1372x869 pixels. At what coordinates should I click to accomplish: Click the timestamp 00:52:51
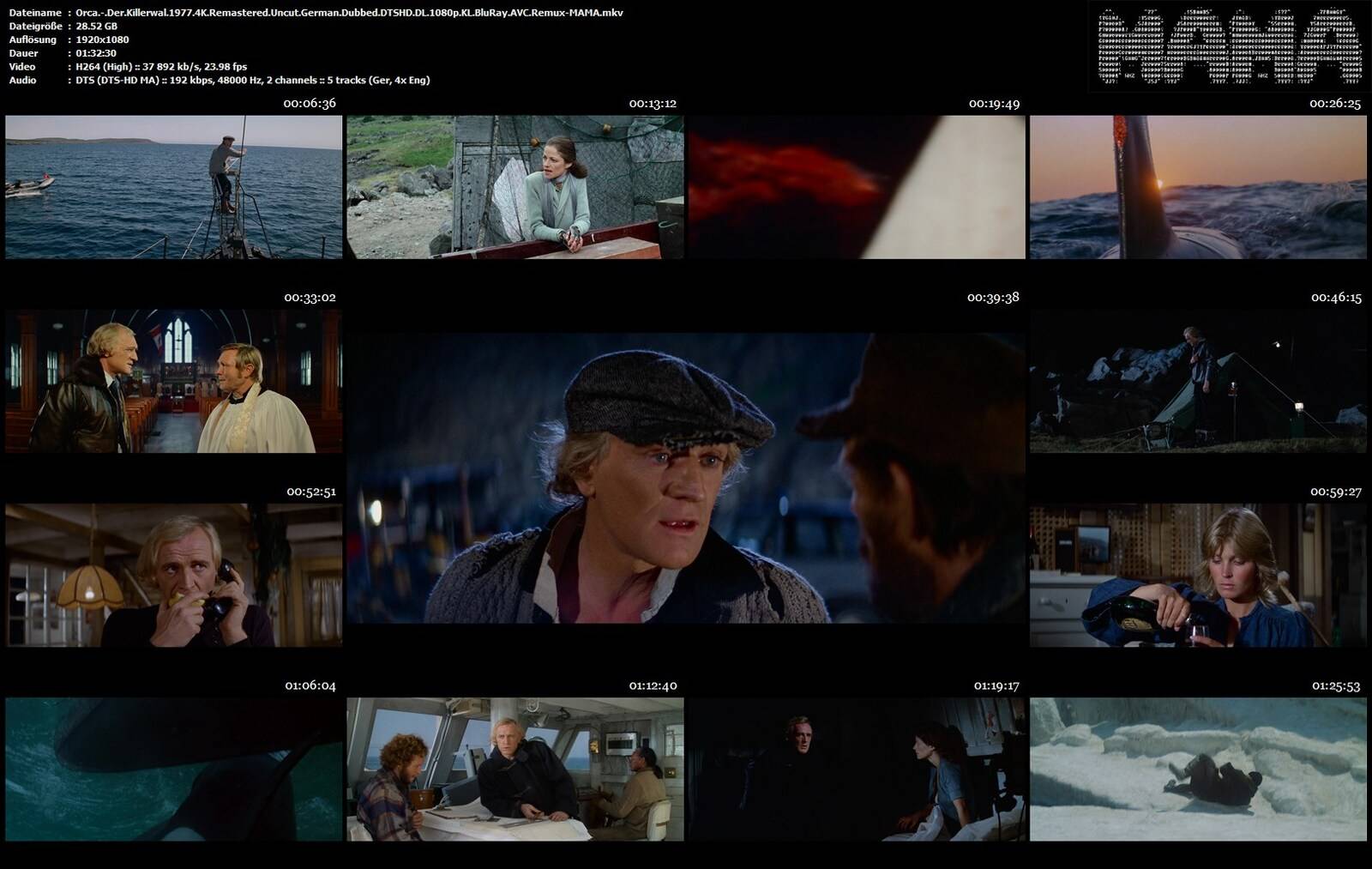pos(311,492)
